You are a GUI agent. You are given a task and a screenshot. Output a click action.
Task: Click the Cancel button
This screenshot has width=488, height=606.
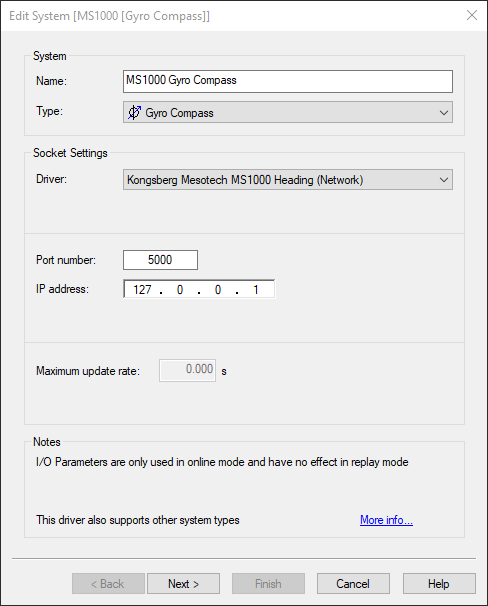(x=353, y=584)
